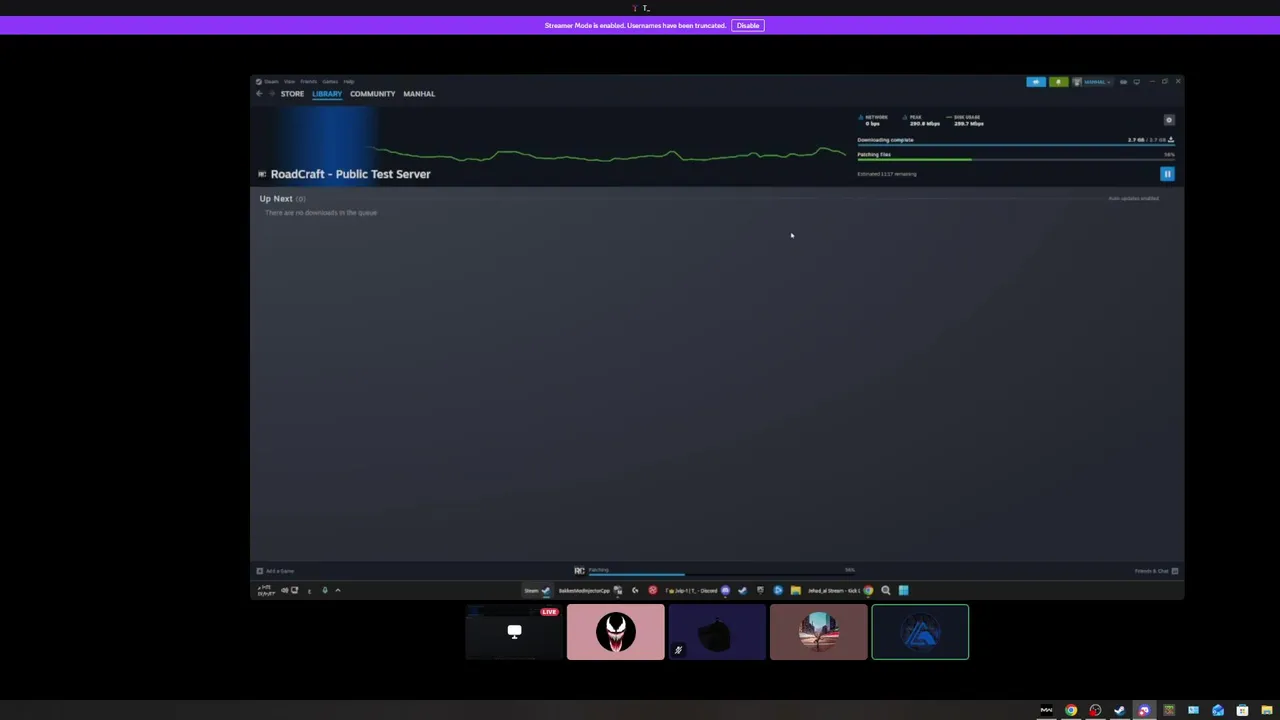Select the muted dark avatar participant tile
The width and height of the screenshot is (1280, 720).
717,632
